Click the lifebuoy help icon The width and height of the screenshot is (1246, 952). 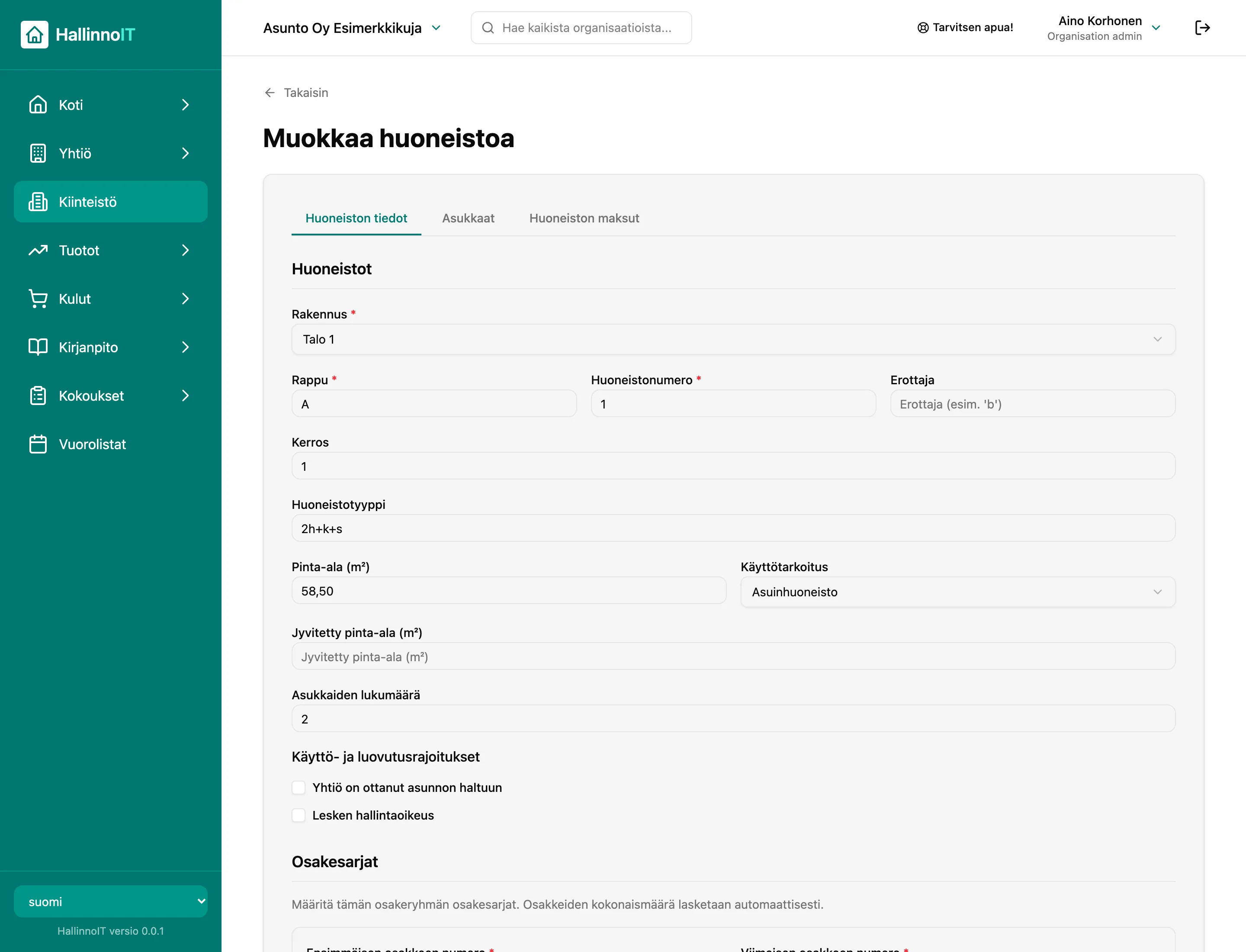pyautogui.click(x=923, y=28)
